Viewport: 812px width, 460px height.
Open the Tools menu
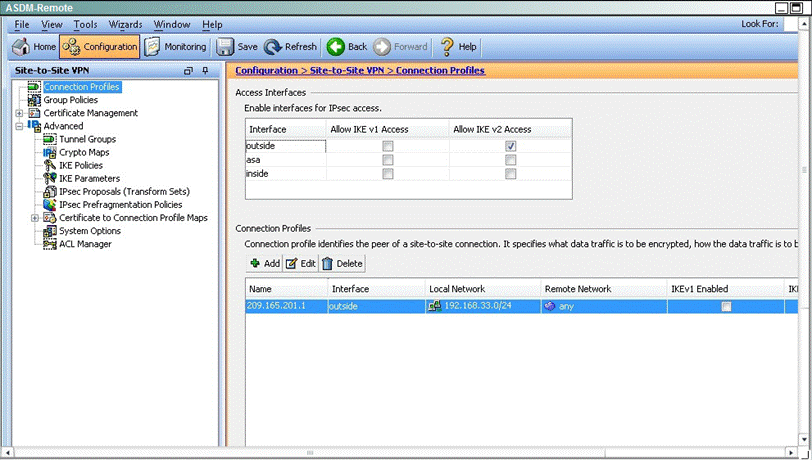click(86, 24)
